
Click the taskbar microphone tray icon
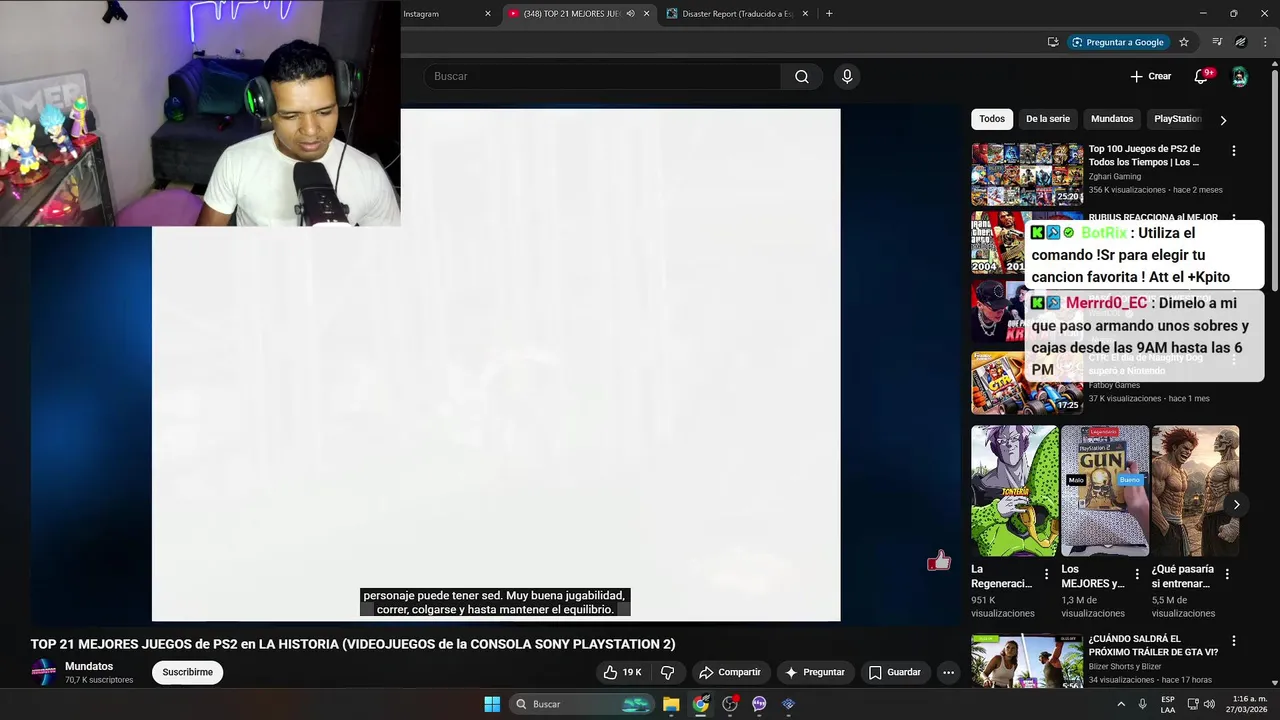pos(1143,704)
